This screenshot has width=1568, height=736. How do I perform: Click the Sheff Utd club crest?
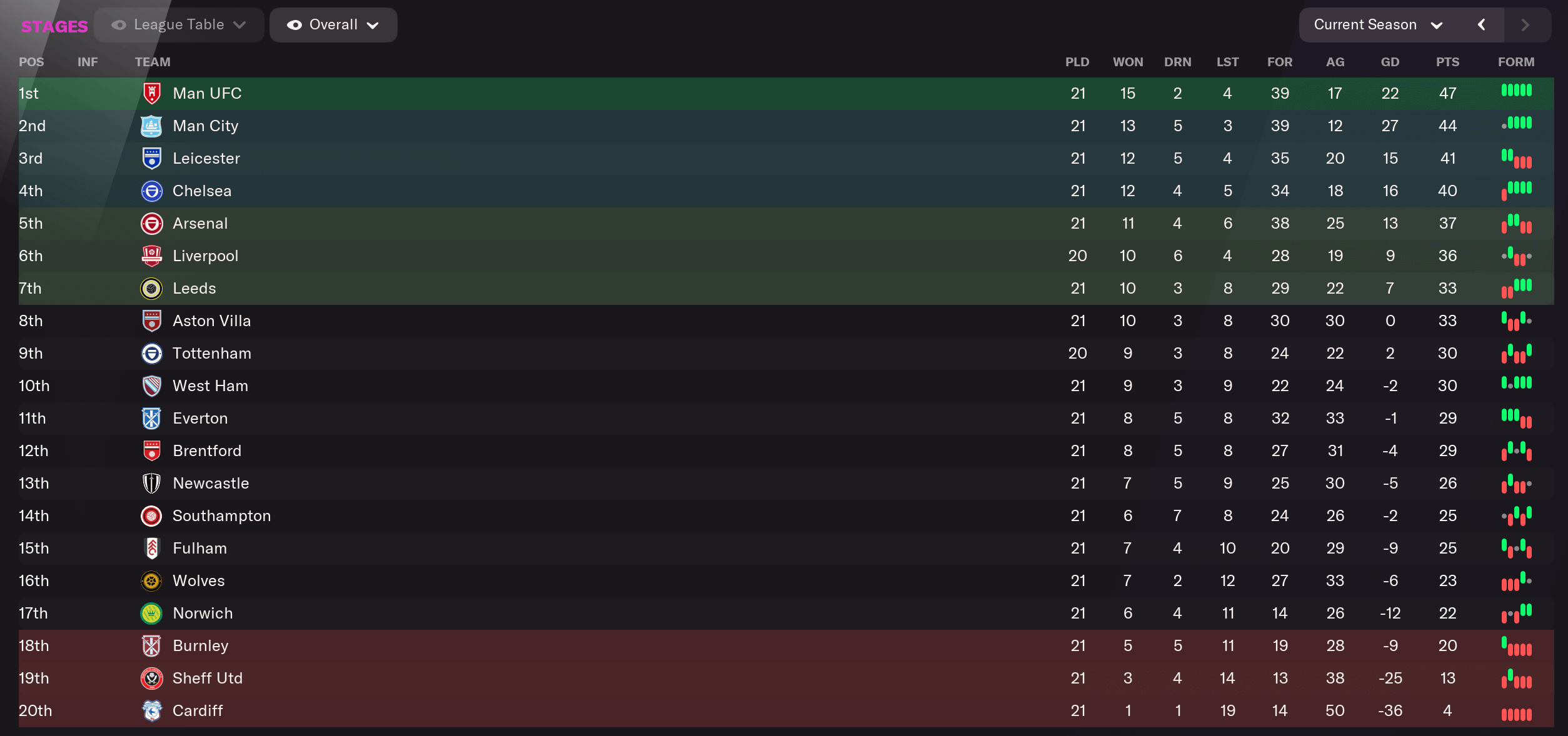151,678
